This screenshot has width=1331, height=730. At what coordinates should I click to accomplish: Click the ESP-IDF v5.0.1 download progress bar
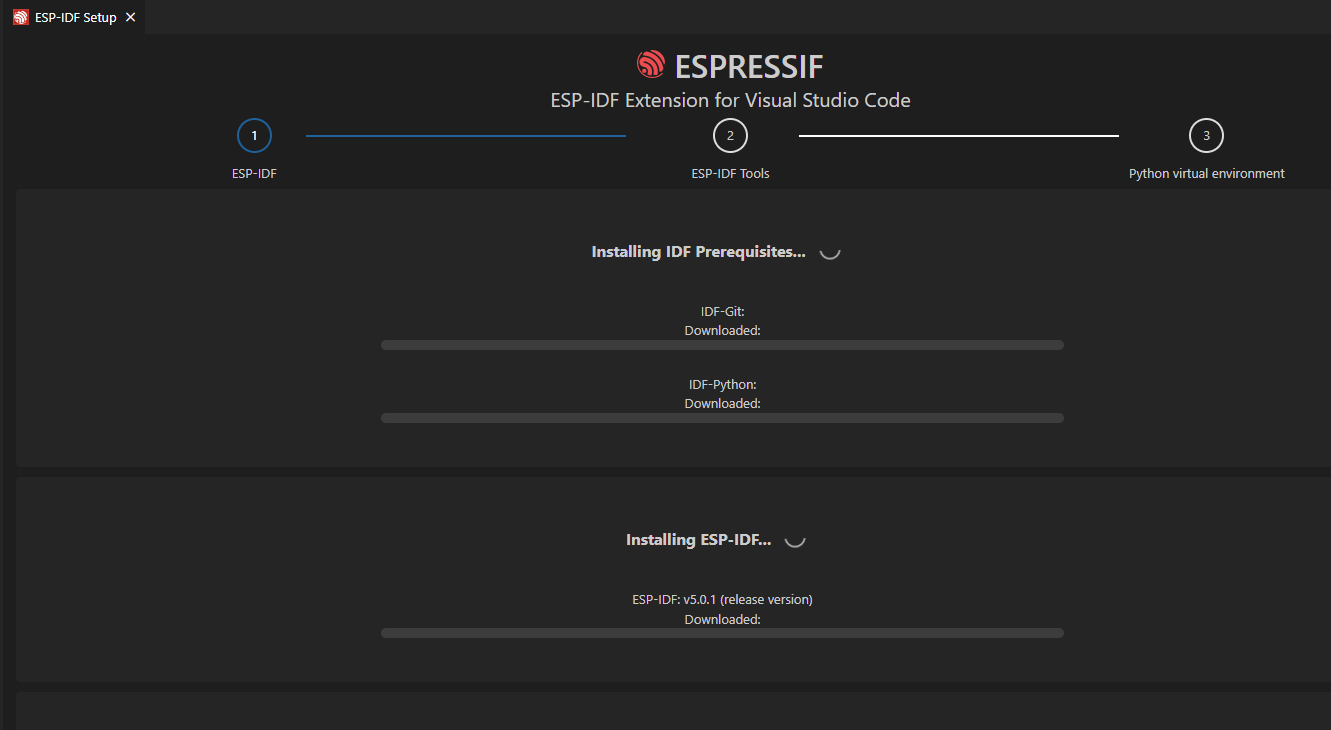tap(722, 633)
